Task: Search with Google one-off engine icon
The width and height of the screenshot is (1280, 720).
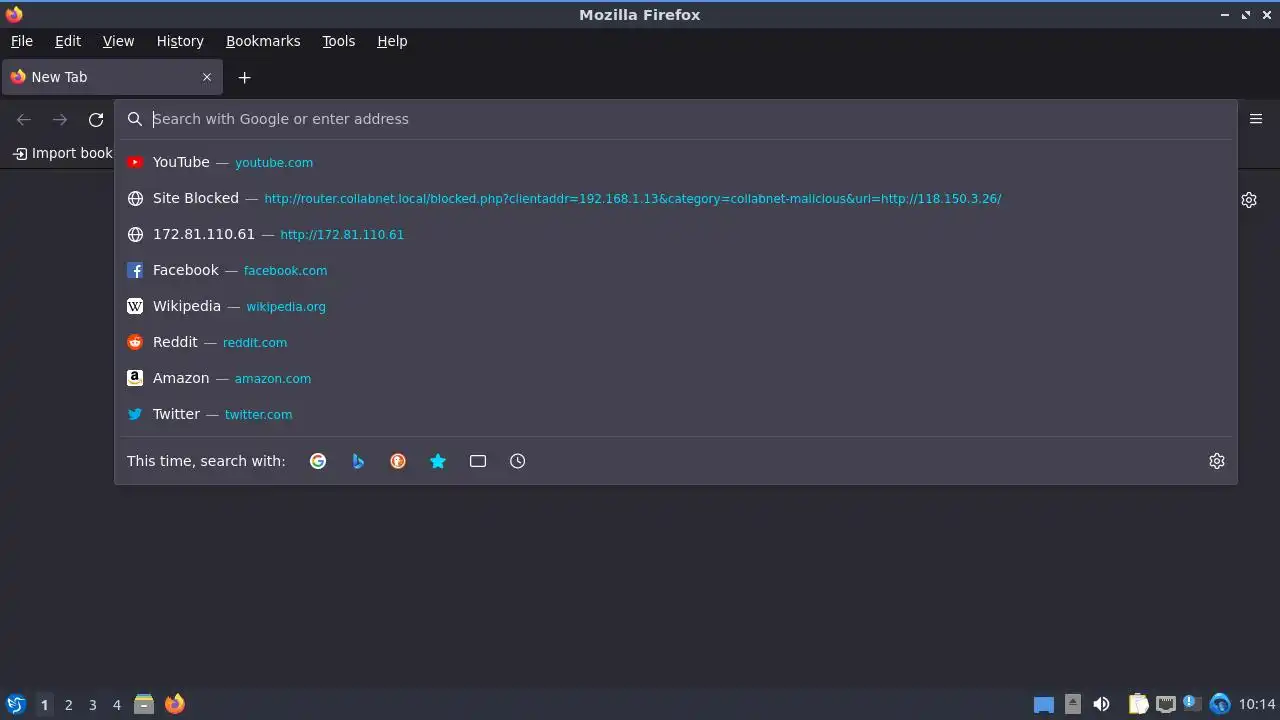Action: tap(318, 461)
